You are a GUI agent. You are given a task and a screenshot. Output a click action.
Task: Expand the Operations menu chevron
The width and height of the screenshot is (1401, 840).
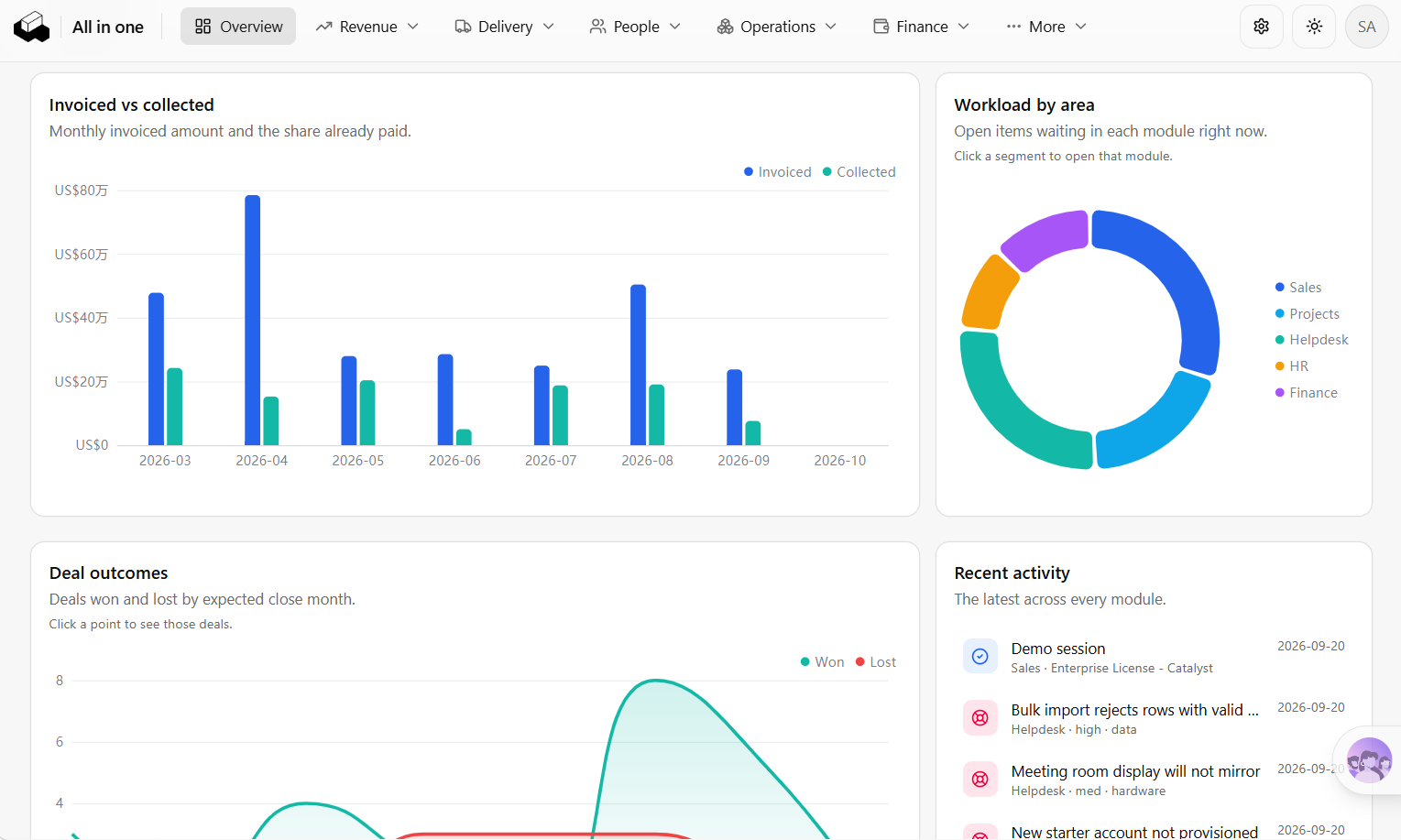coord(831,27)
